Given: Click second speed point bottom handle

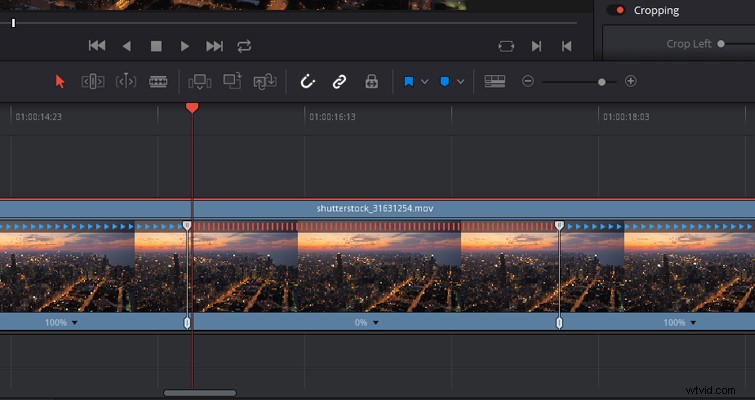Looking at the screenshot, I should point(559,323).
